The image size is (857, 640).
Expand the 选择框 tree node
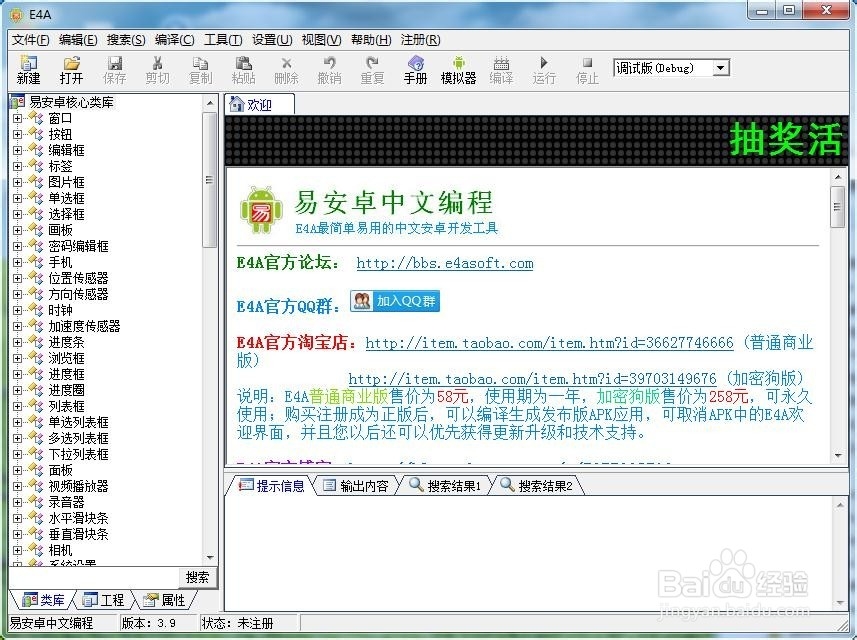click(17, 214)
